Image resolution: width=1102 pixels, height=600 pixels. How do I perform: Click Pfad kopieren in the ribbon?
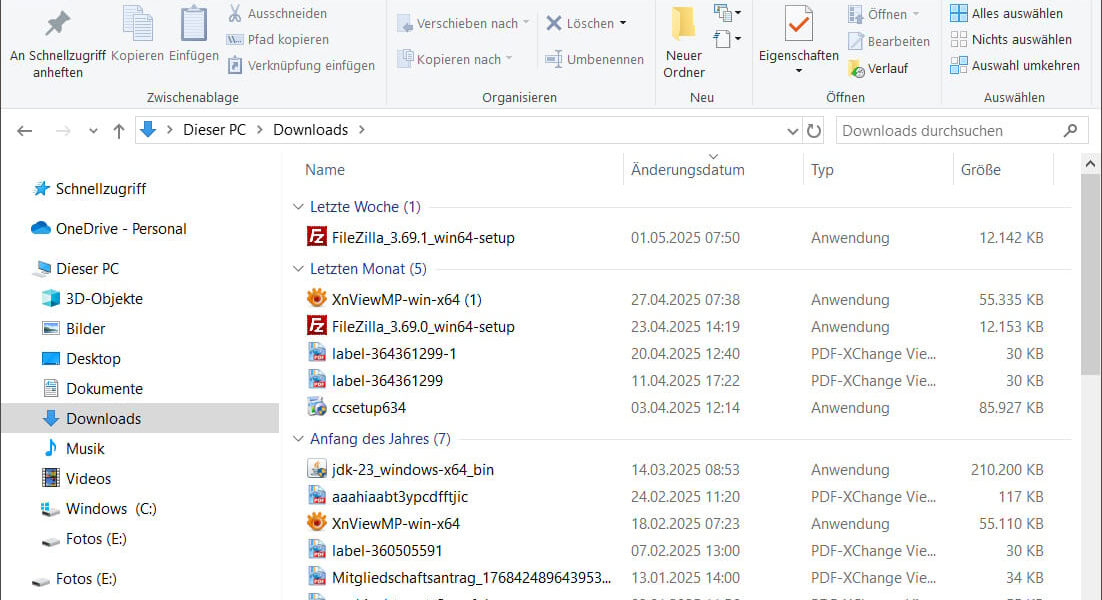coord(277,39)
